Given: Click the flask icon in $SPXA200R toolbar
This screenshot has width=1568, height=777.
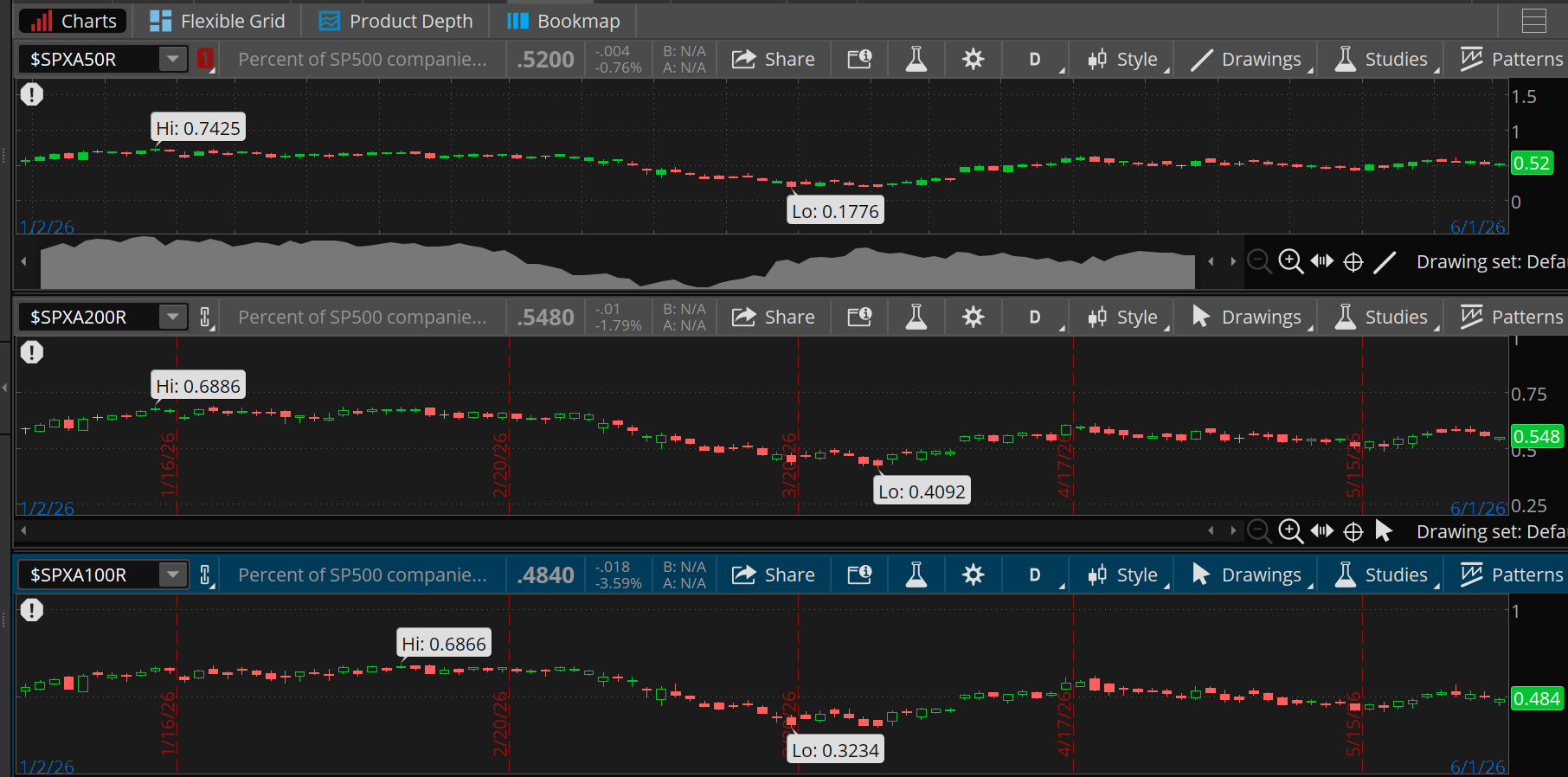Looking at the screenshot, I should pyautogui.click(x=916, y=317).
